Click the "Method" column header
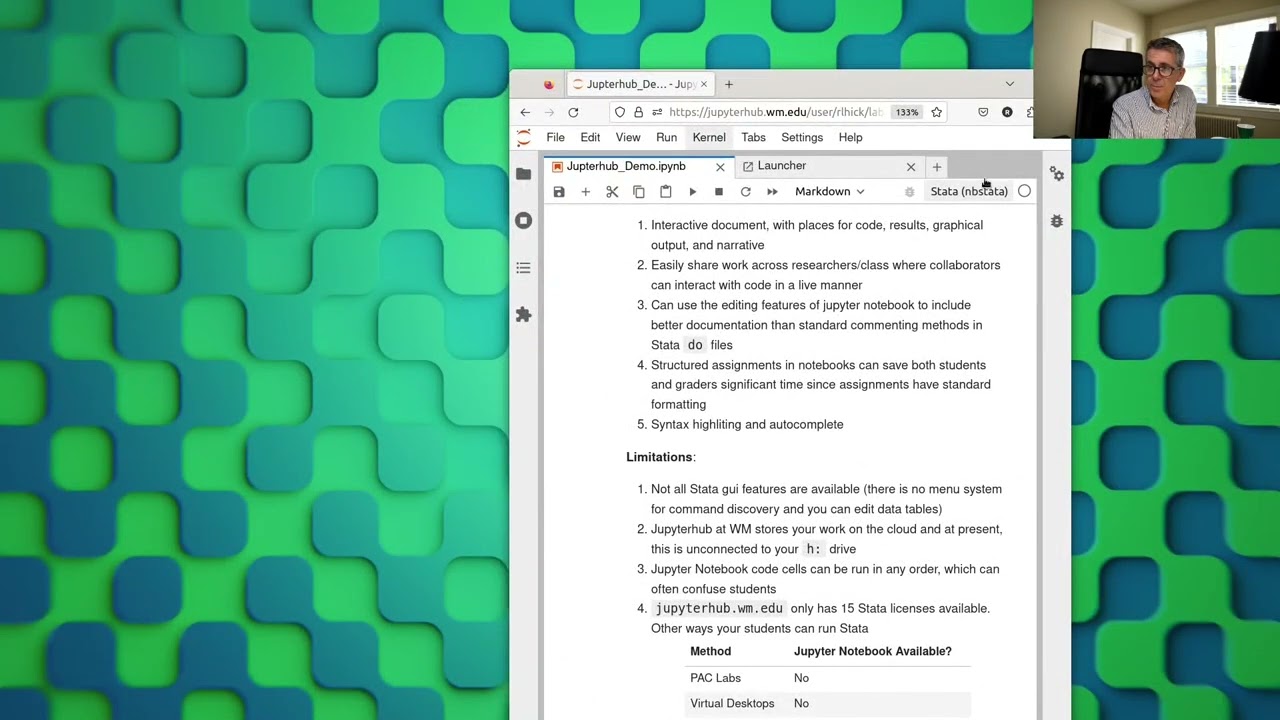This screenshot has width=1280, height=720. click(x=710, y=651)
